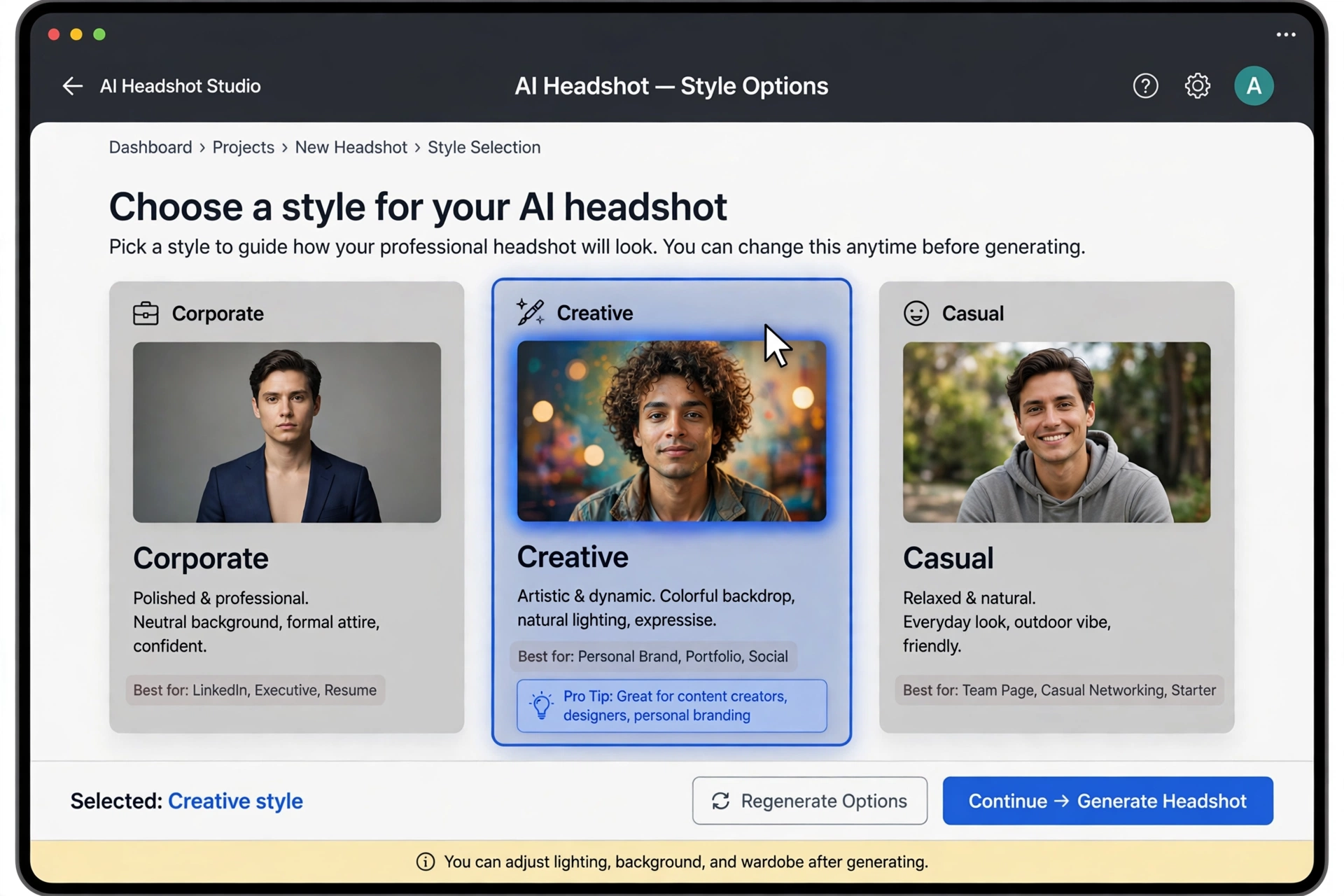This screenshot has height=896, width=1344.
Task: Click Style Selection breadcrumb item
Action: pos(484,148)
